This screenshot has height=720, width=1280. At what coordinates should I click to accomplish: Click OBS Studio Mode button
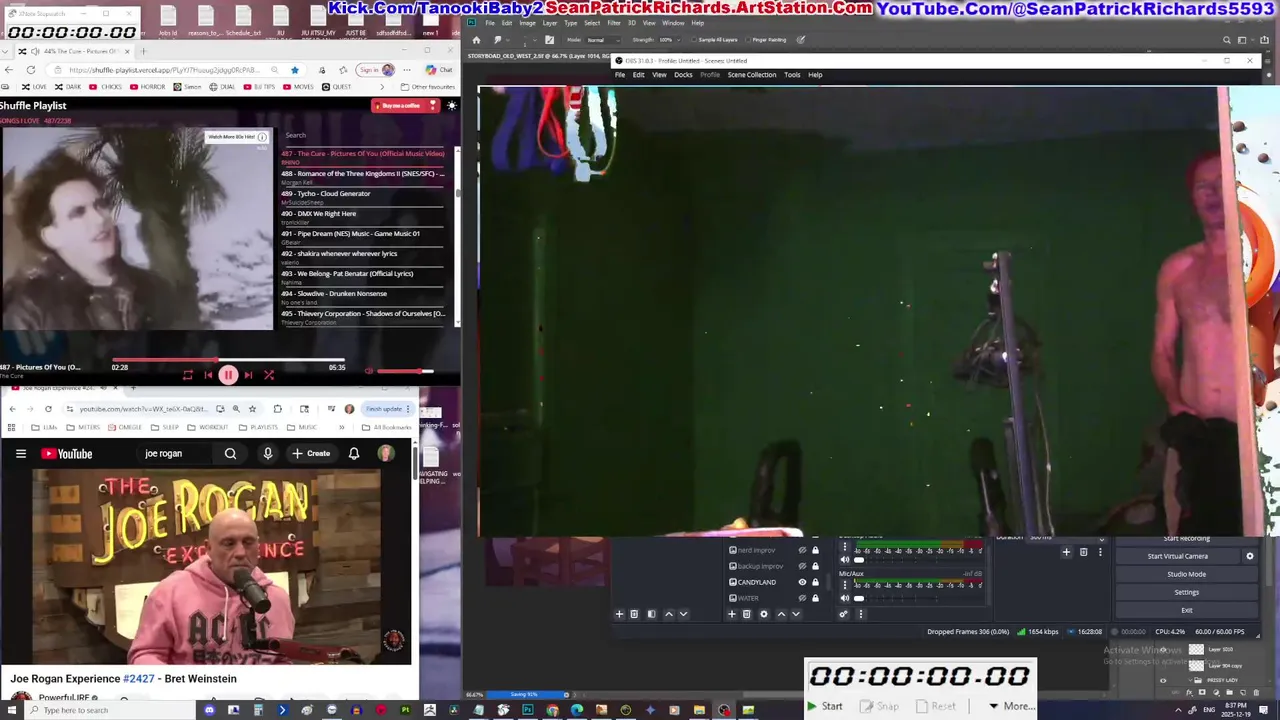[x=1187, y=574]
